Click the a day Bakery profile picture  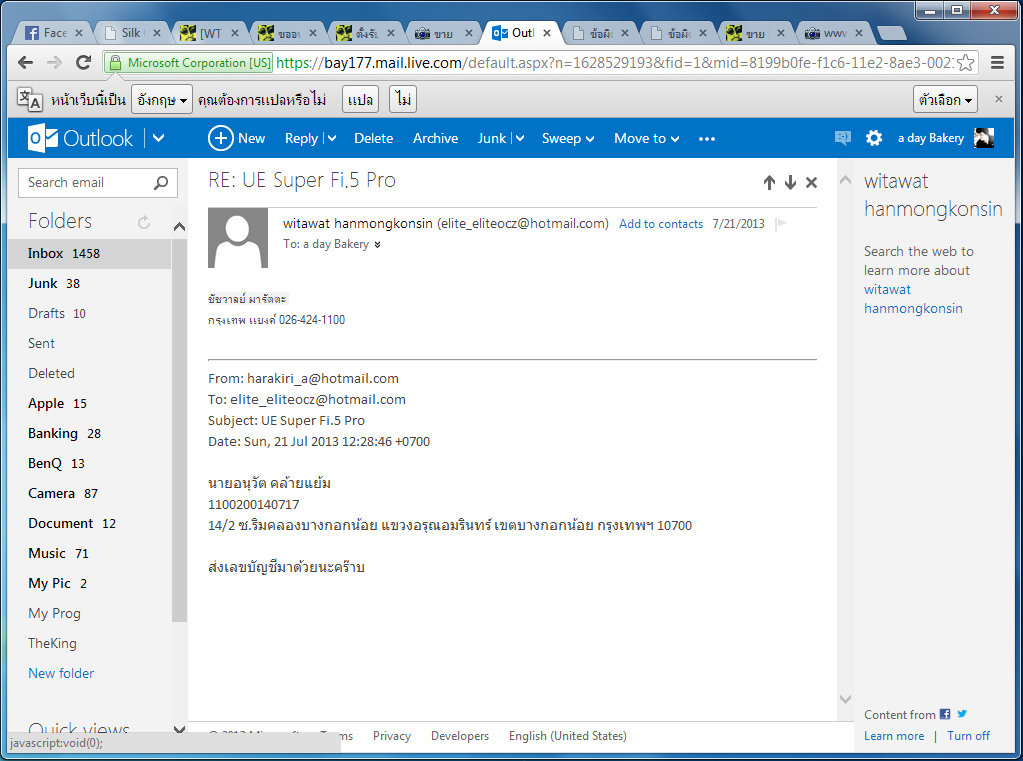coord(983,138)
